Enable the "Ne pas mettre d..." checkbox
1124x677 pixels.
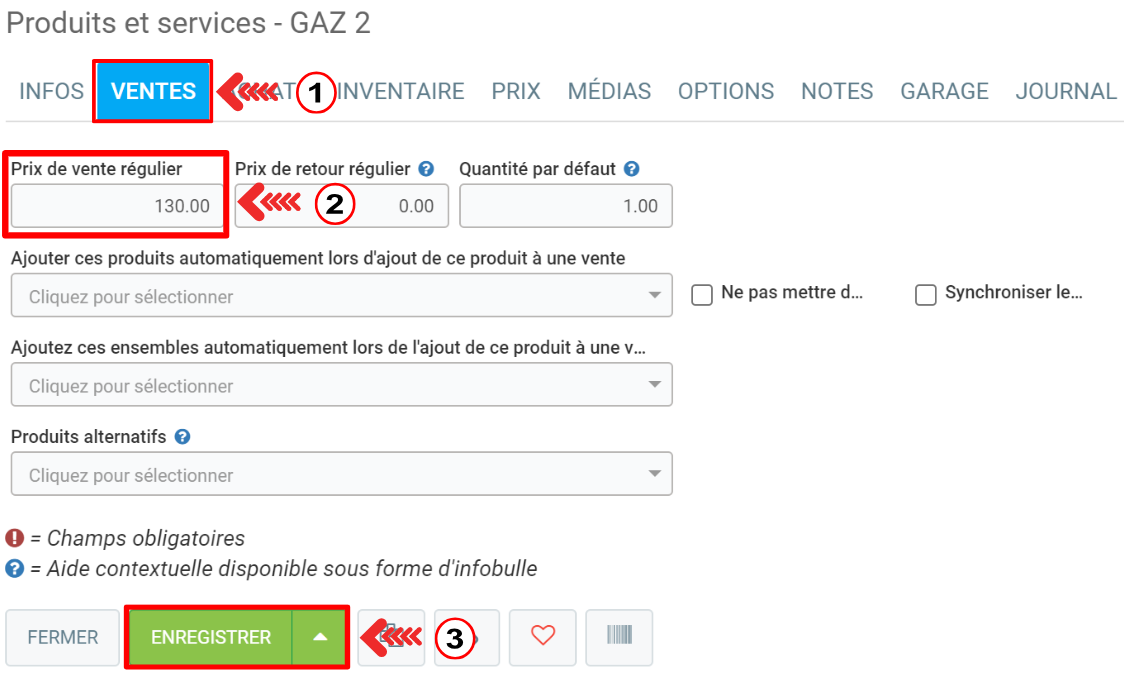pos(702,295)
